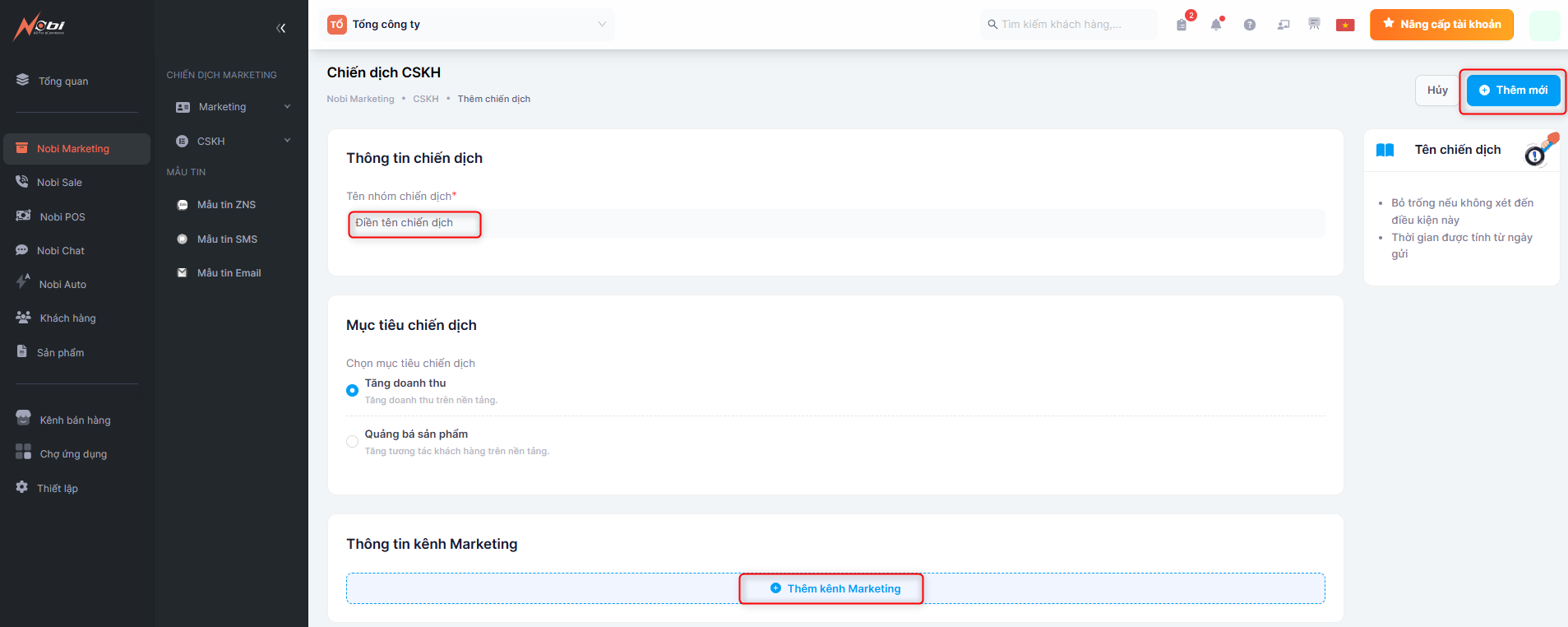Image resolution: width=1568 pixels, height=627 pixels.
Task: Collapse the sidebar with double-chevron icon
Action: tap(281, 28)
